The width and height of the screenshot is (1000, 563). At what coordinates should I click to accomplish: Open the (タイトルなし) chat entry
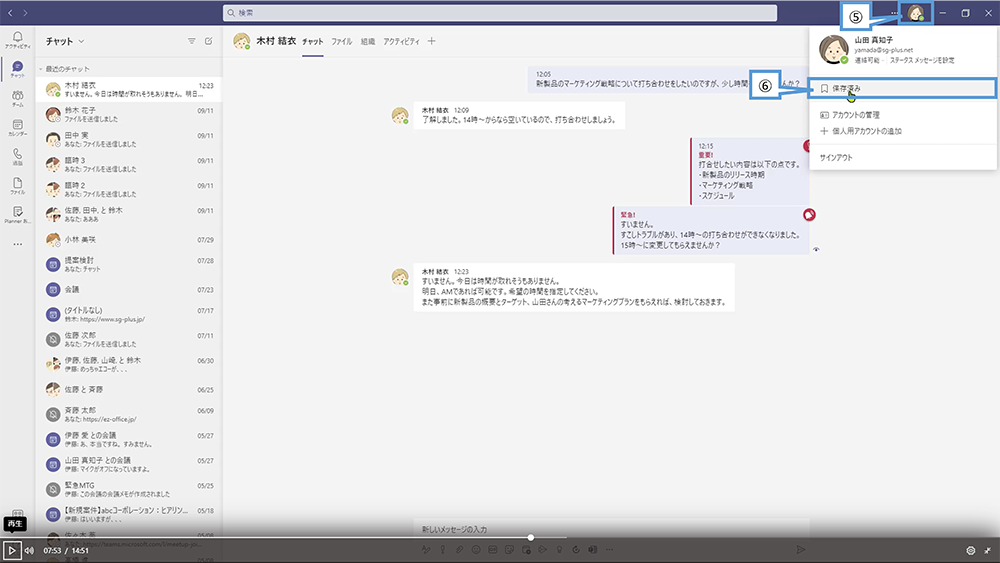(129, 314)
